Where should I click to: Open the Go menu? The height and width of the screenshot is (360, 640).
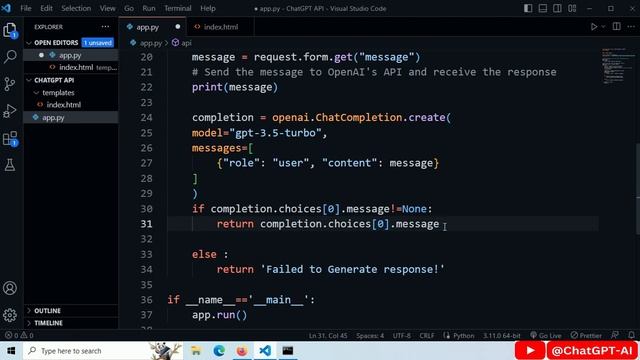tap(129, 8)
